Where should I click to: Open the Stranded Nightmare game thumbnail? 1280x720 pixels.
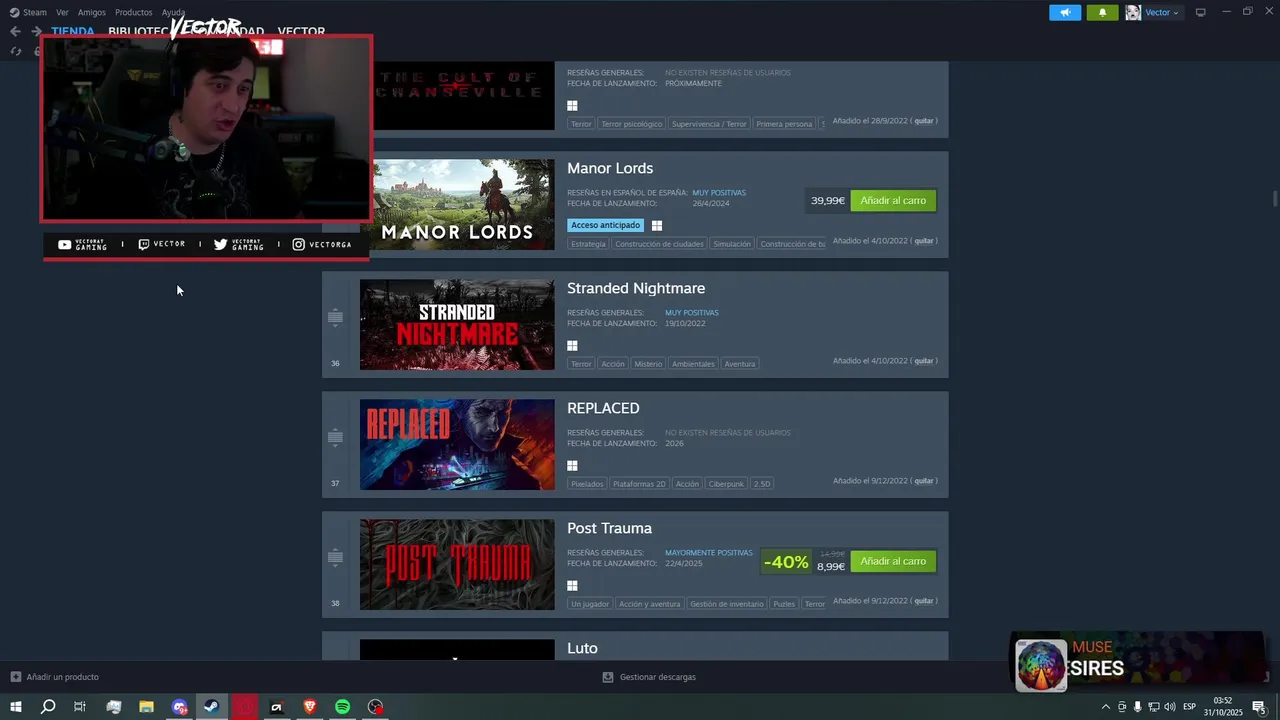tap(457, 325)
